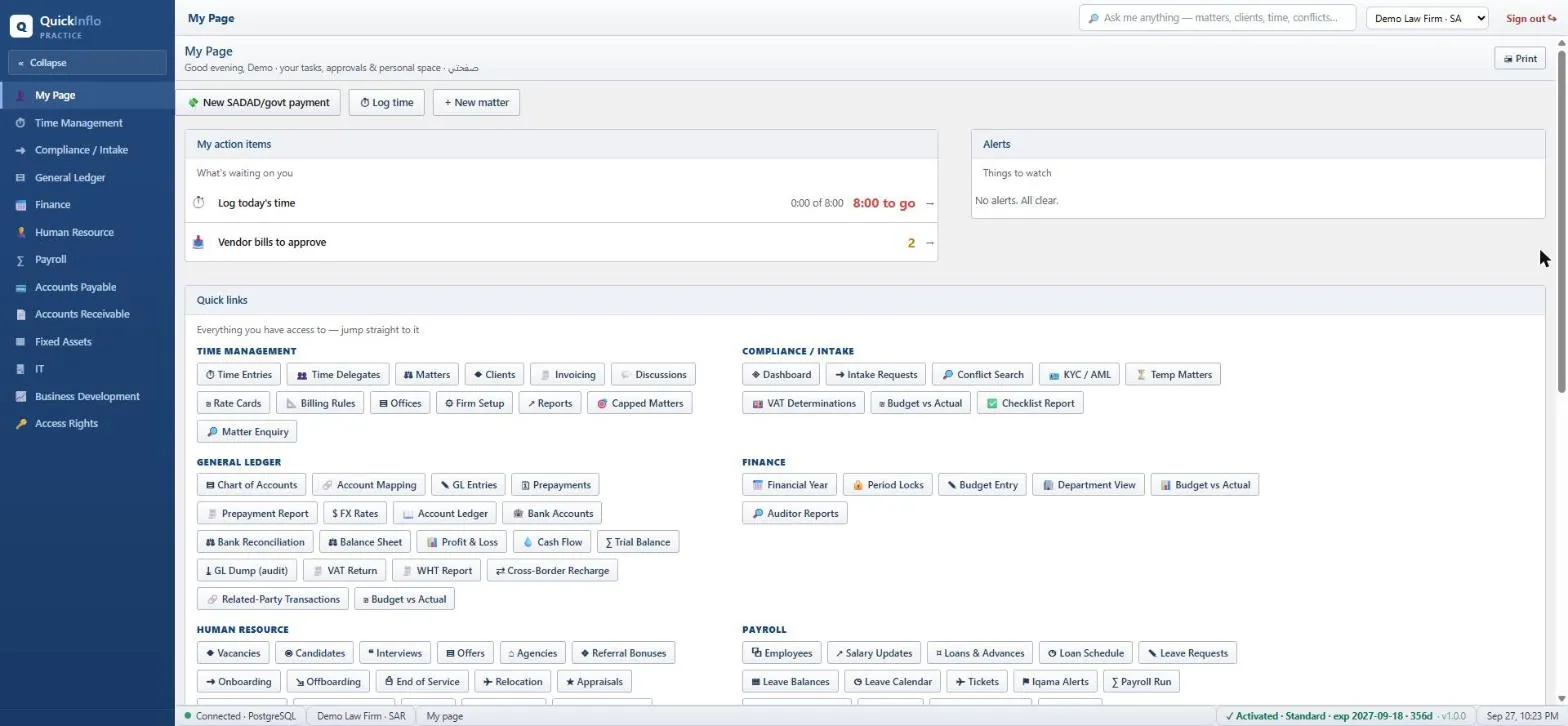Open Referral Bonuses quick link
The height and width of the screenshot is (726, 1568).
(x=623, y=654)
